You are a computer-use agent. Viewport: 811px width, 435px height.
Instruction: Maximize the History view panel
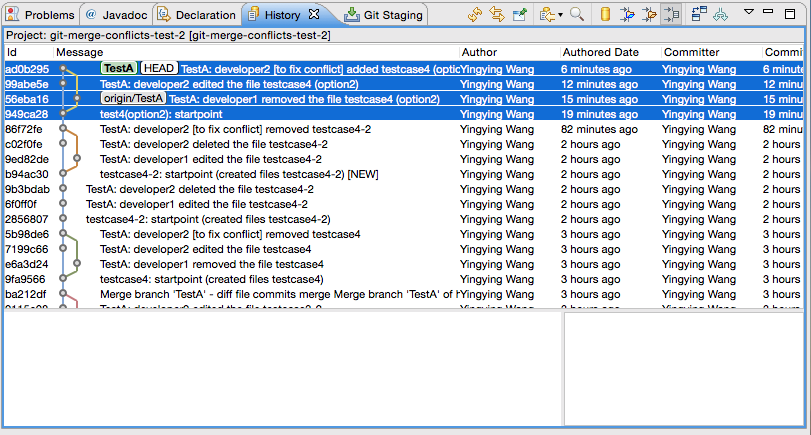coord(790,14)
